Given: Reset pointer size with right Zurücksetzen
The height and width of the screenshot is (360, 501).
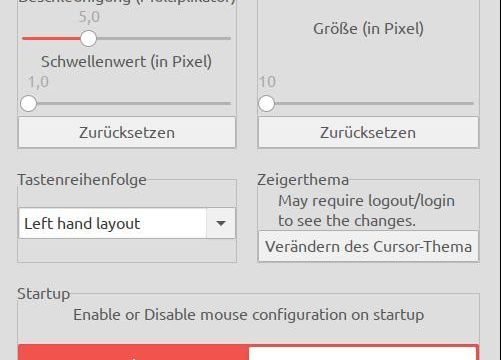Looking at the screenshot, I should (368, 132).
